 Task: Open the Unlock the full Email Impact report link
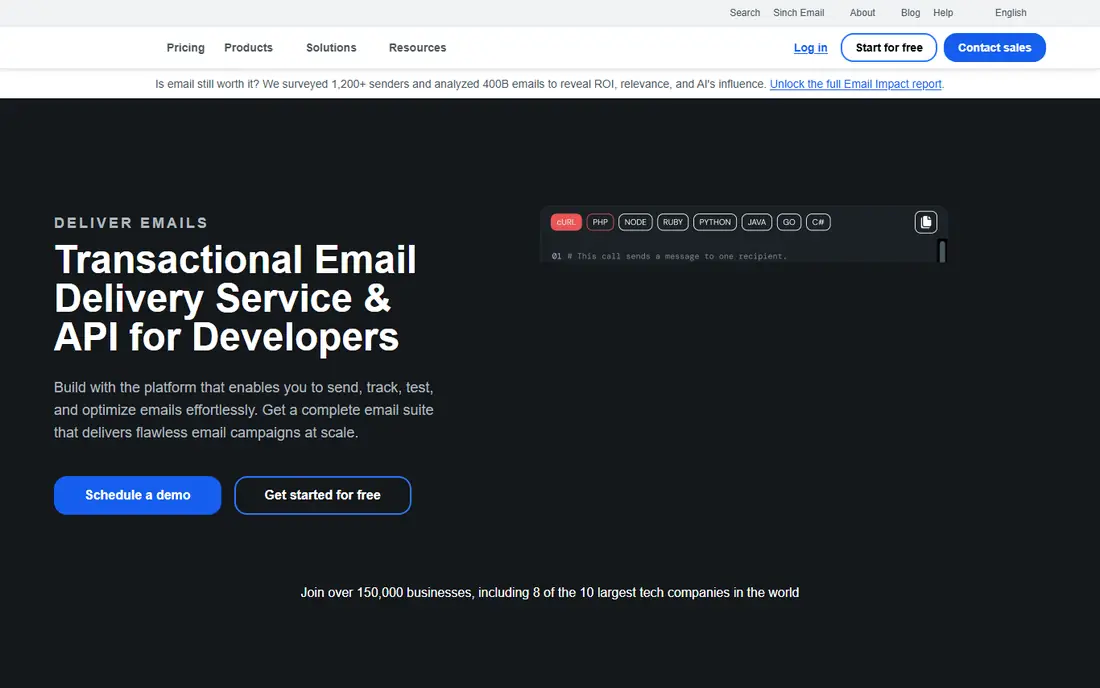(x=855, y=84)
